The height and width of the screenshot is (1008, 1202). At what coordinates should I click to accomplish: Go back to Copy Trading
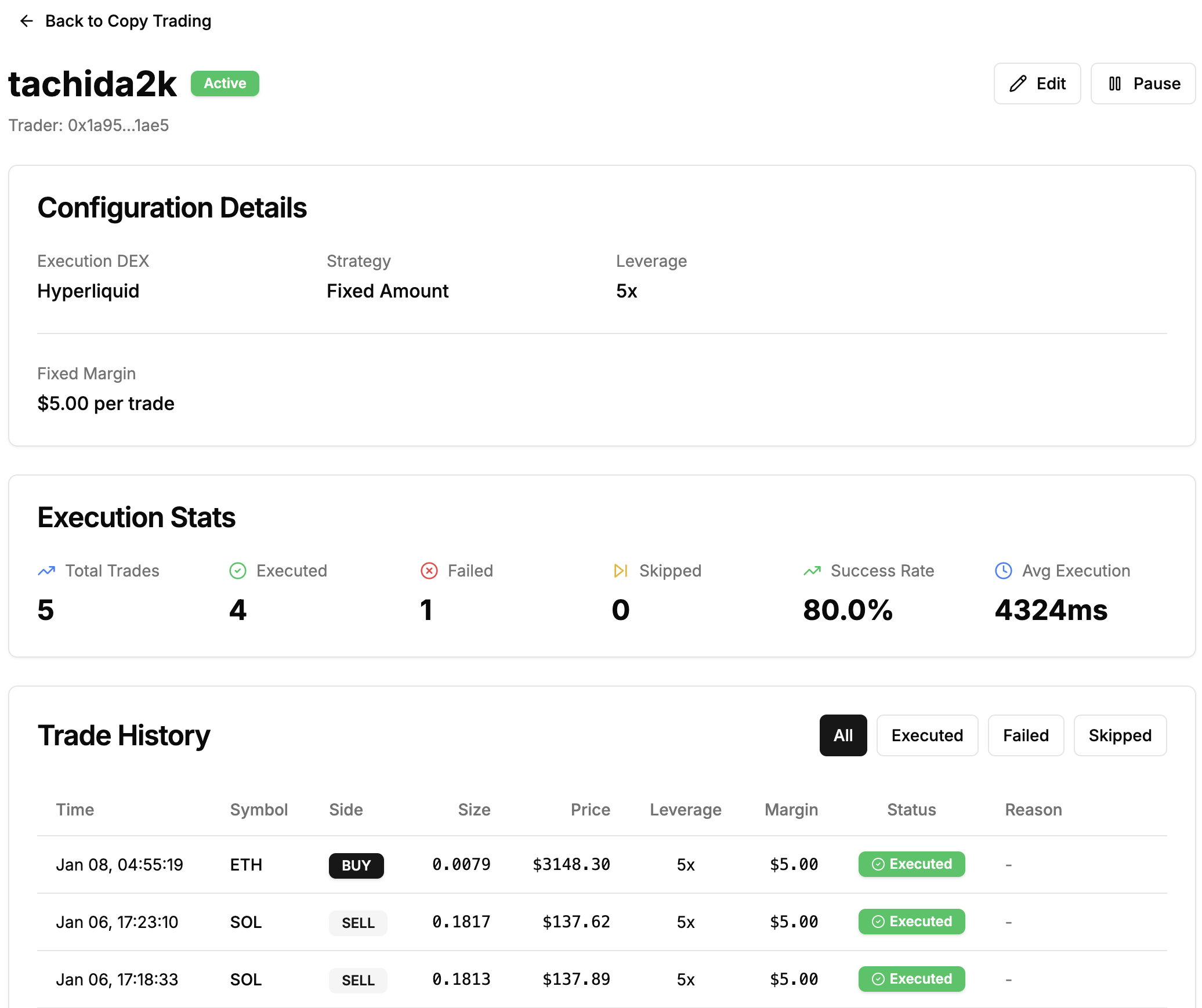[x=128, y=21]
